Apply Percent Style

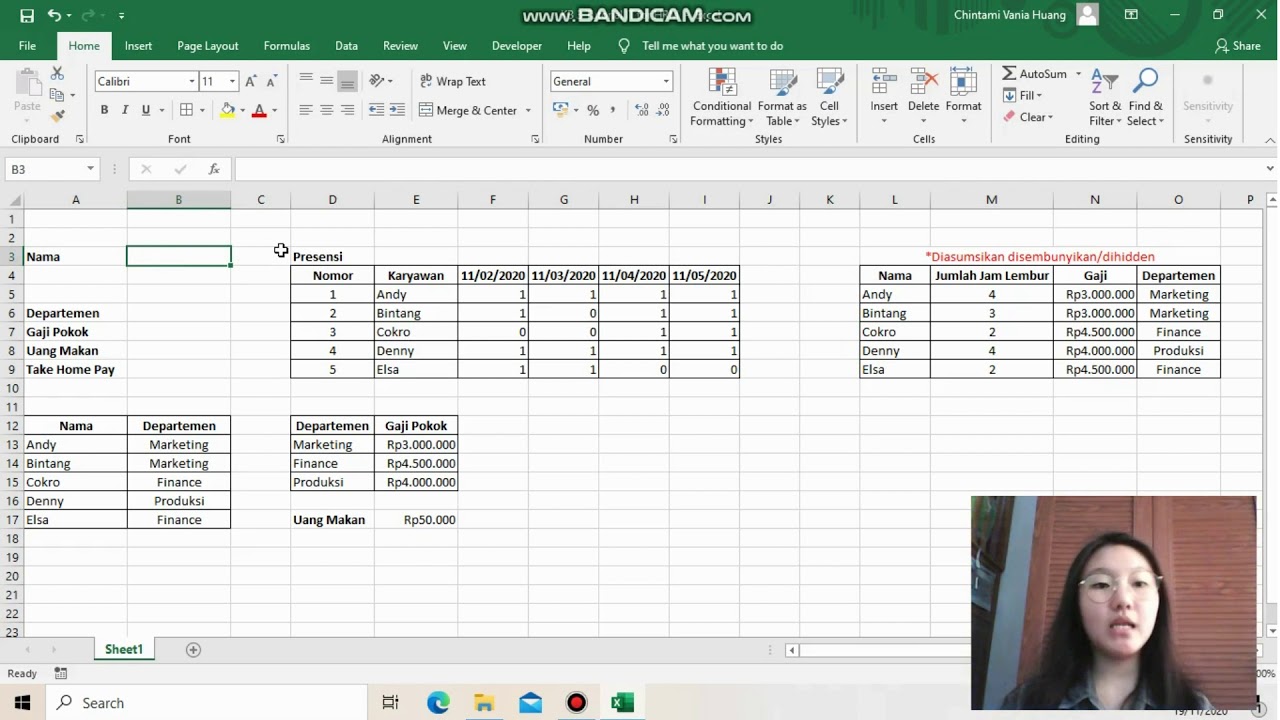click(x=593, y=110)
